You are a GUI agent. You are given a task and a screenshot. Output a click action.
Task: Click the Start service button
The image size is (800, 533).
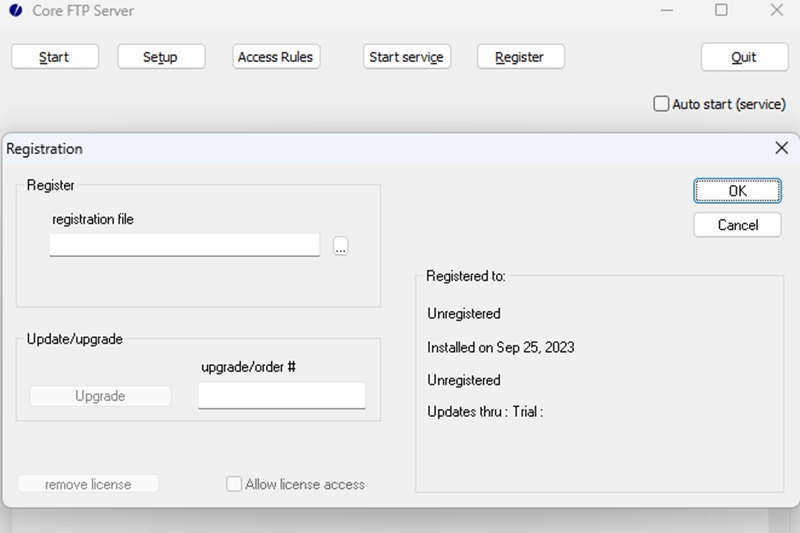point(407,57)
